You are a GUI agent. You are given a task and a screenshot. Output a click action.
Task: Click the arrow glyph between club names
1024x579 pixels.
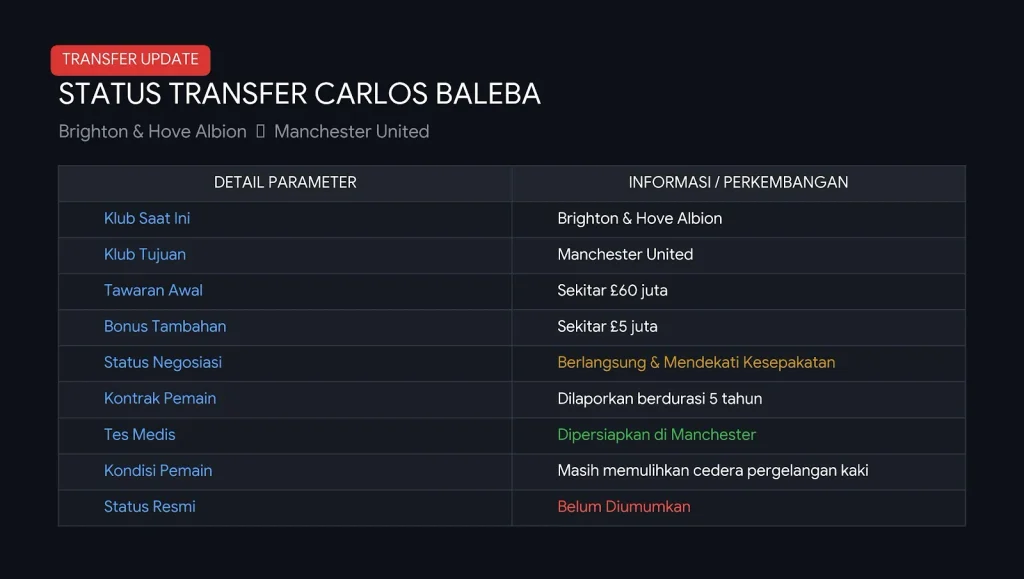261,131
